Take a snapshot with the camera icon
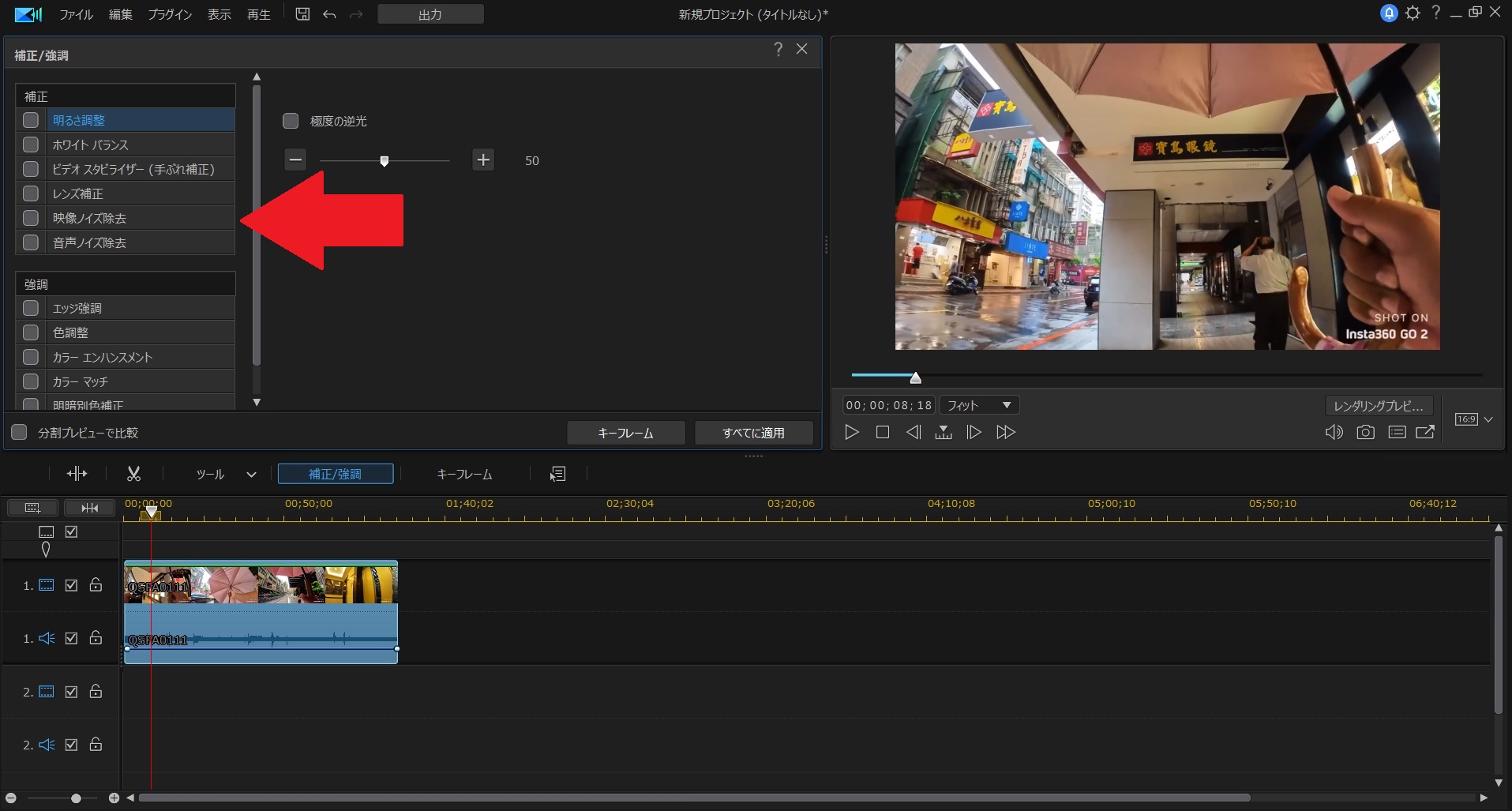1512x811 pixels. point(1365,432)
